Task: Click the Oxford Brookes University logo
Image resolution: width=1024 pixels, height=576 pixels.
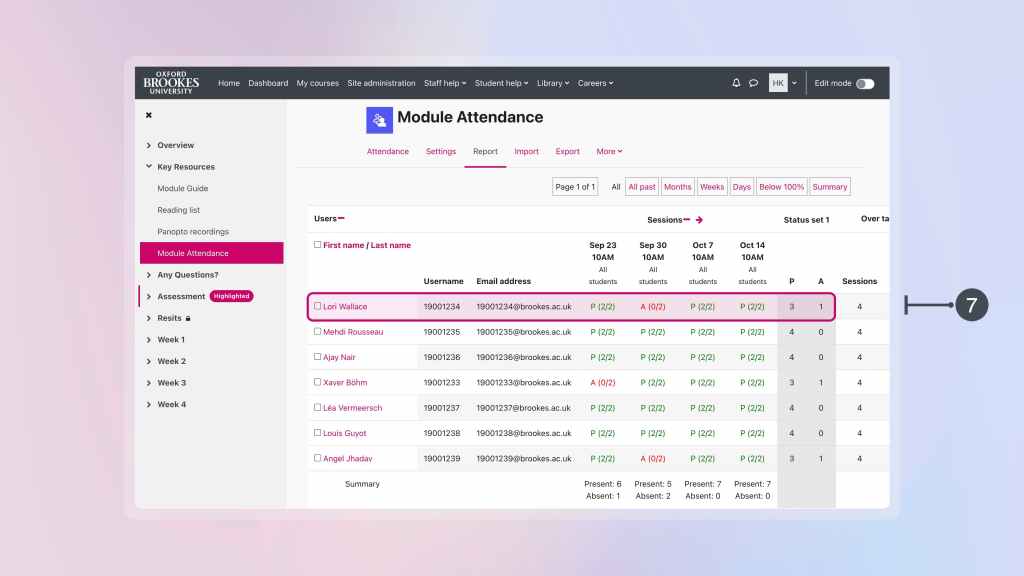Action: point(170,83)
